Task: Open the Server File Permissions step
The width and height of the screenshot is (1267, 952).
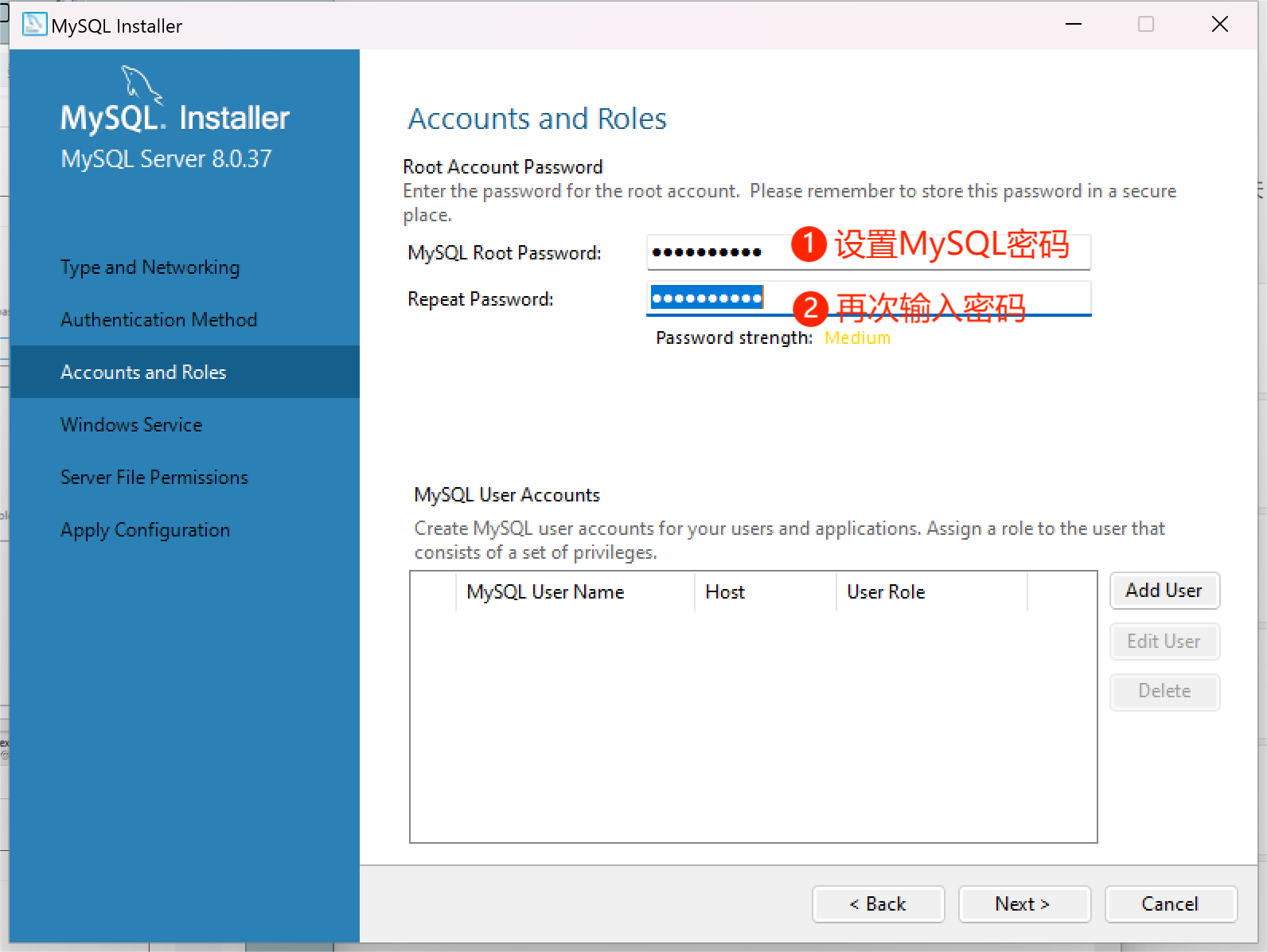Action: [154, 478]
